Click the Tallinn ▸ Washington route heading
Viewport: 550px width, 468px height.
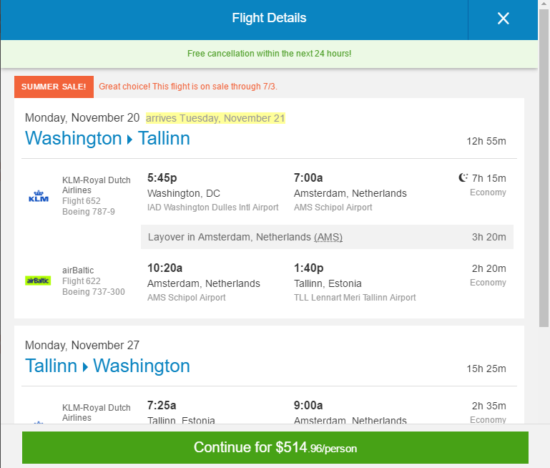[x=107, y=366]
